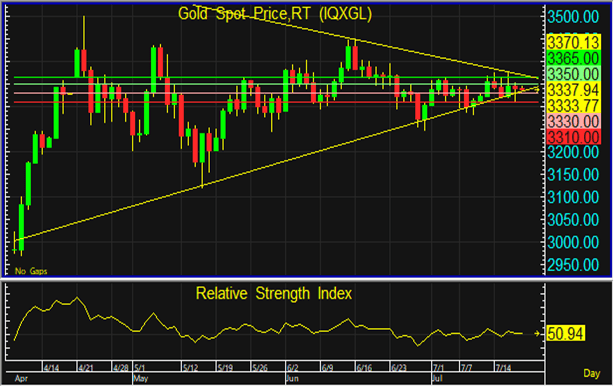Click the 3000.00 price axis label
Viewport: 614px width, 387px height.
(x=573, y=242)
